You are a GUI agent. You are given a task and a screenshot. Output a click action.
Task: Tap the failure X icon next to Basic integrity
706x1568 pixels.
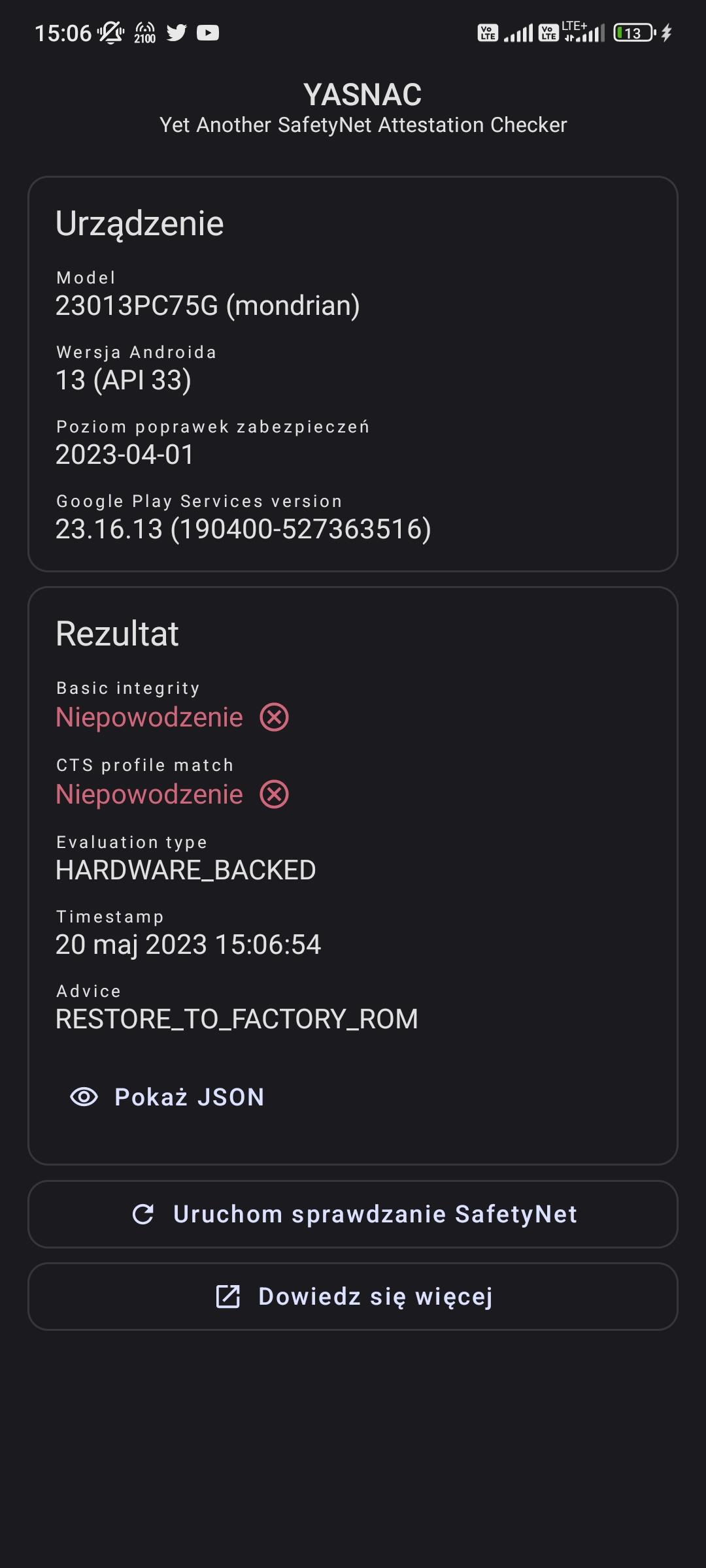tap(275, 717)
